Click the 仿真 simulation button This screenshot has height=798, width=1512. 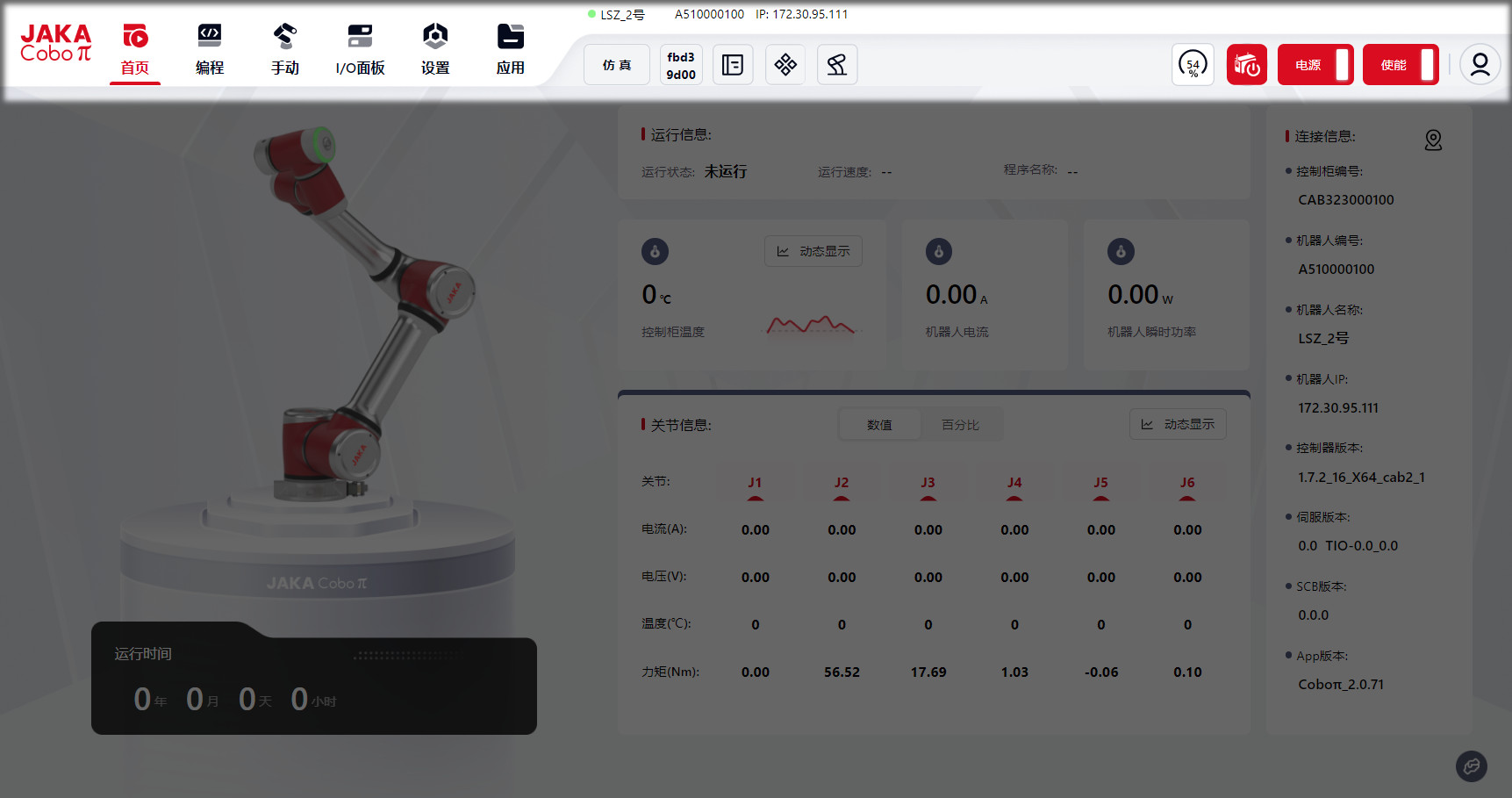(x=617, y=65)
